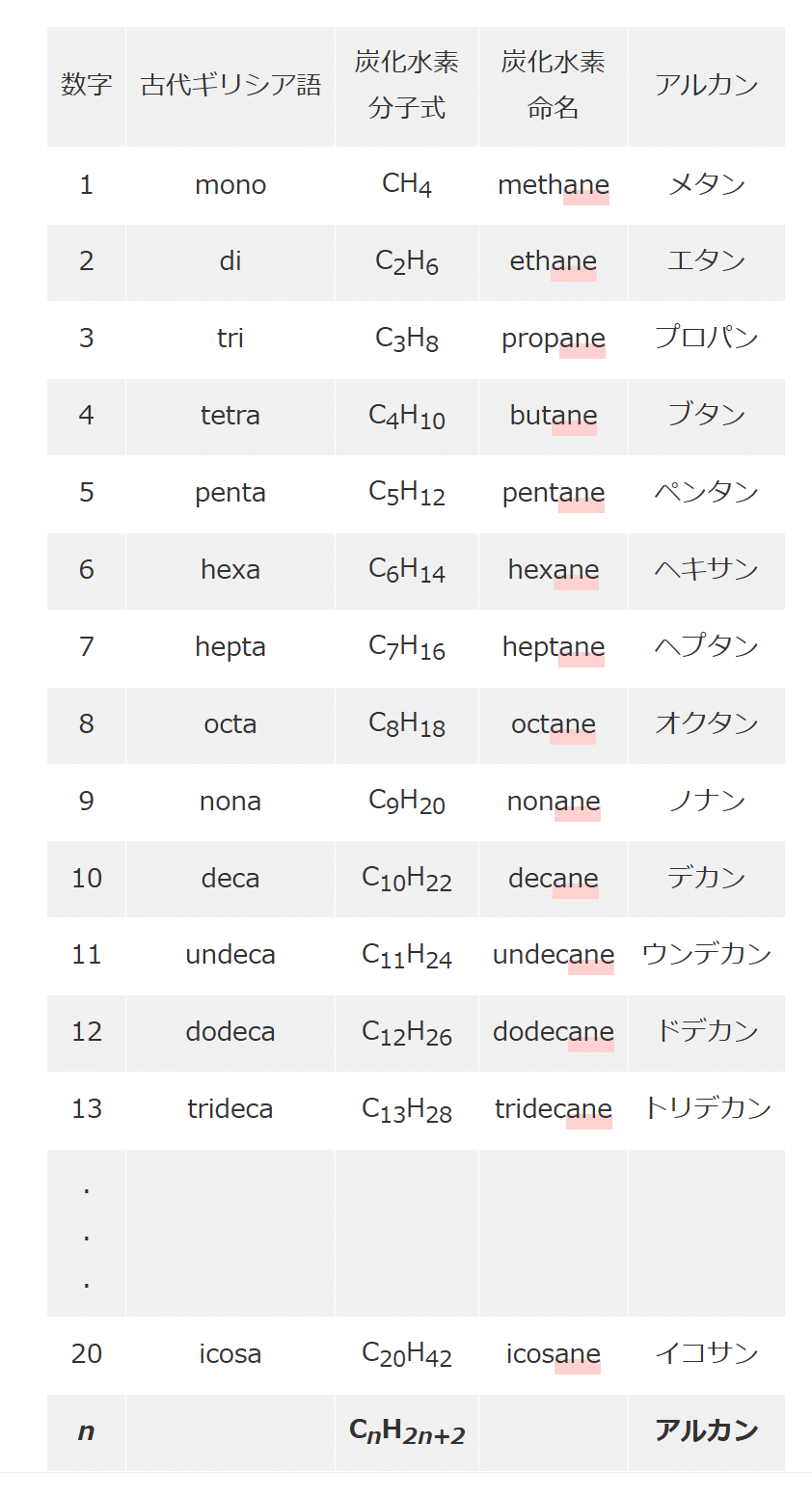Select the 古代ギリシア語 column header
Image resolution: width=812 pixels, height=1497 pixels.
(230, 87)
